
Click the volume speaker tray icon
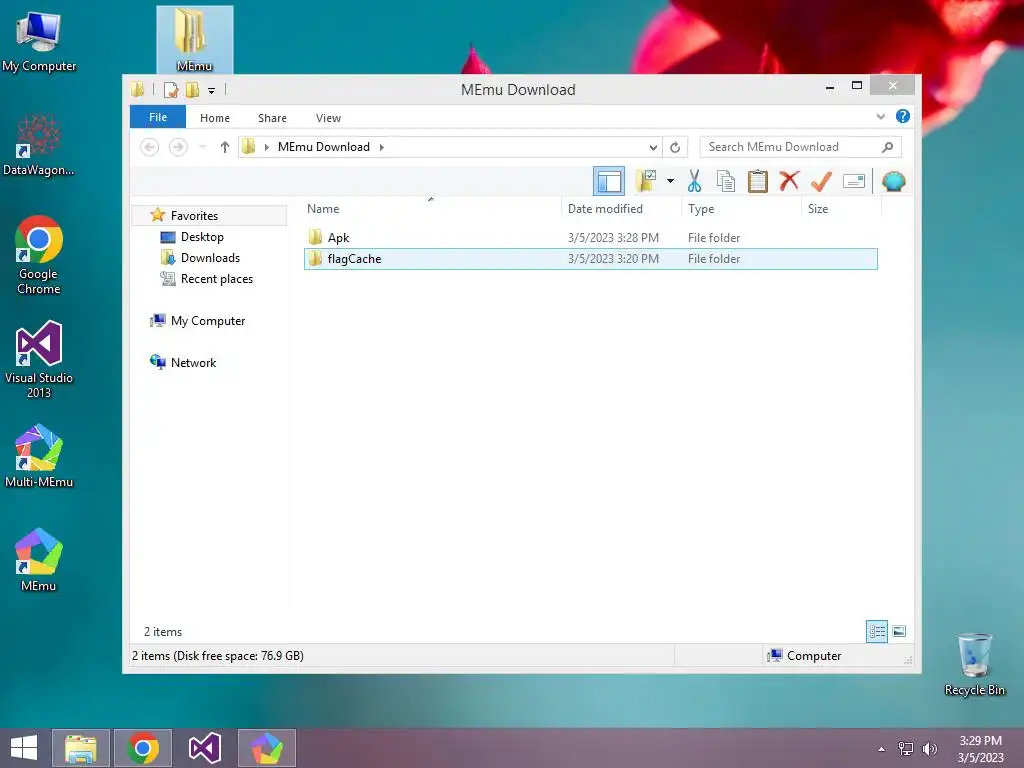[929, 749]
